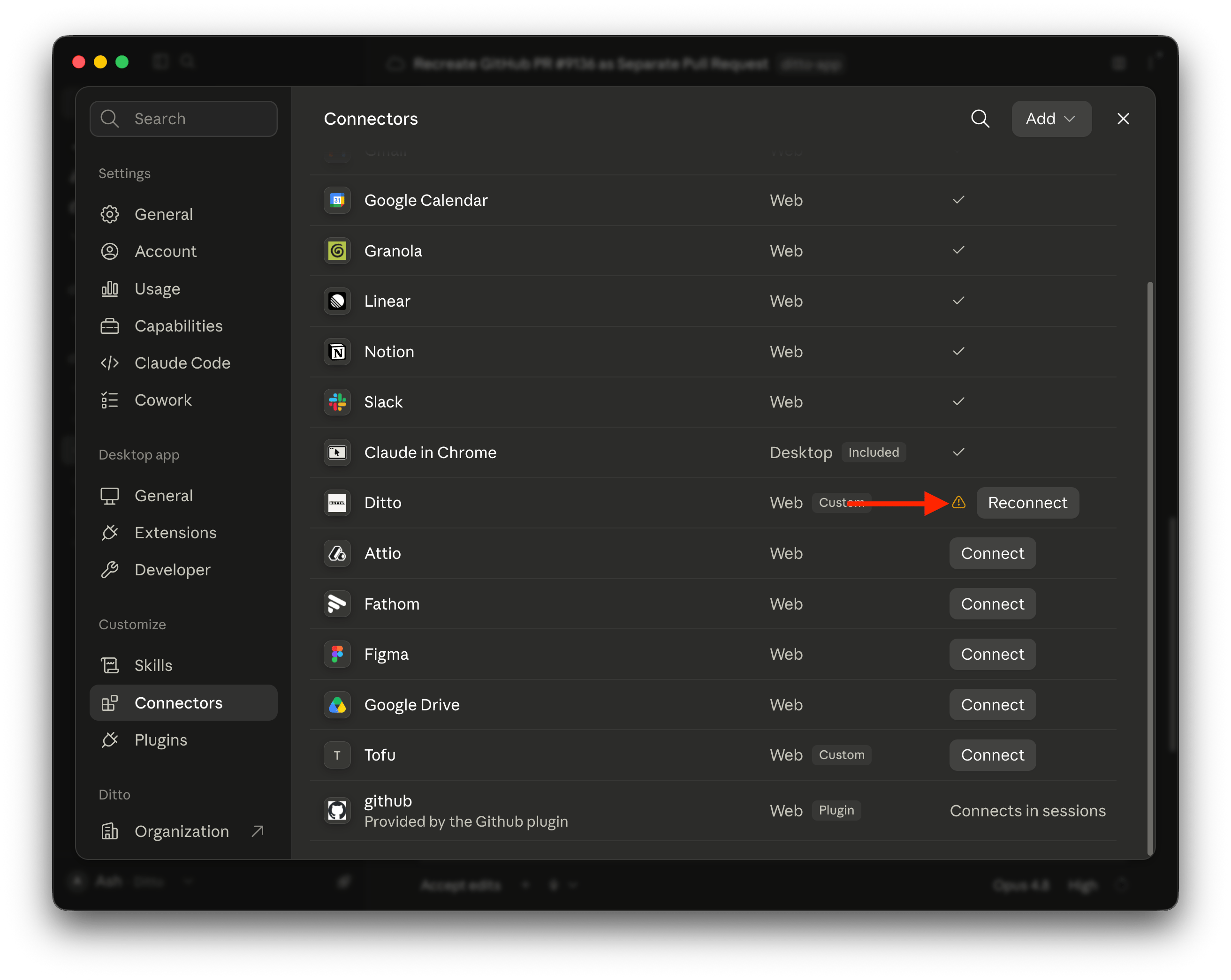
Task: Click the Claude in Chrome row name
Action: (x=431, y=452)
